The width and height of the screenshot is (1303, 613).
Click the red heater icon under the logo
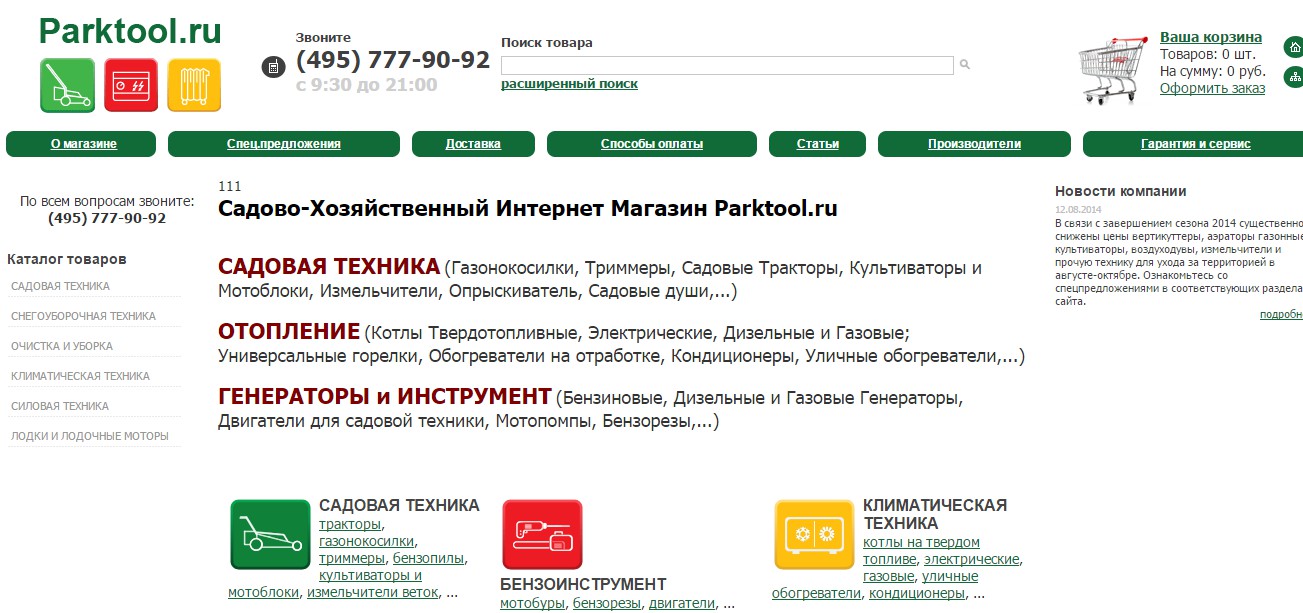tap(131, 85)
